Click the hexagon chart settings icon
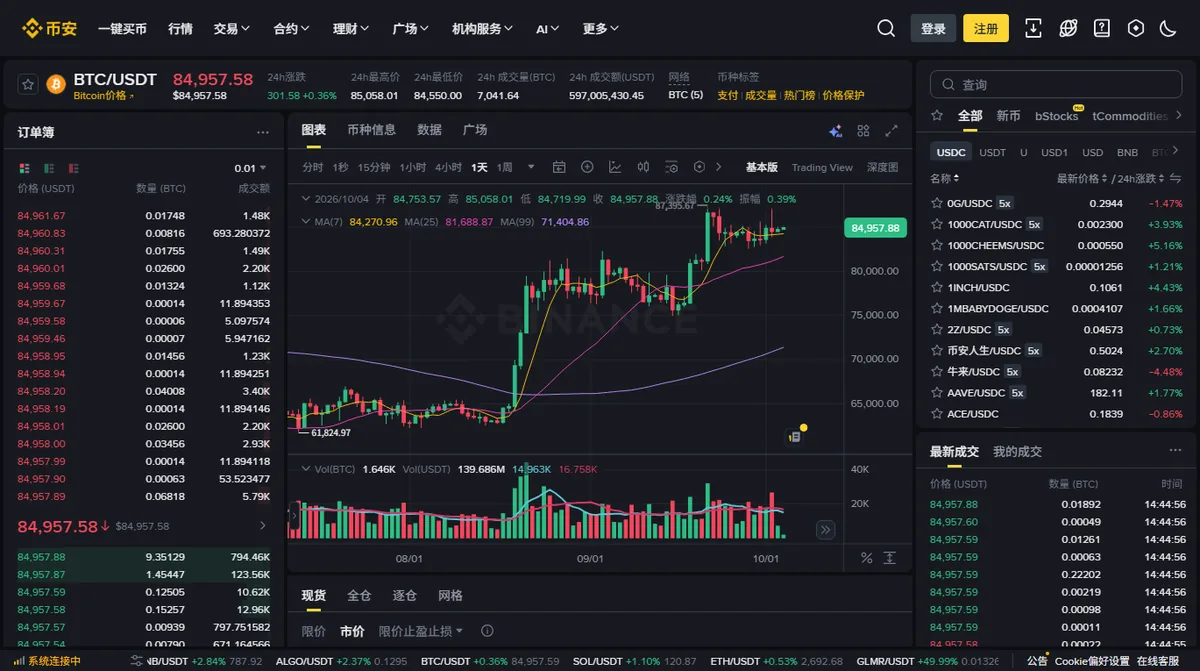The image size is (1200, 671). (x=699, y=167)
